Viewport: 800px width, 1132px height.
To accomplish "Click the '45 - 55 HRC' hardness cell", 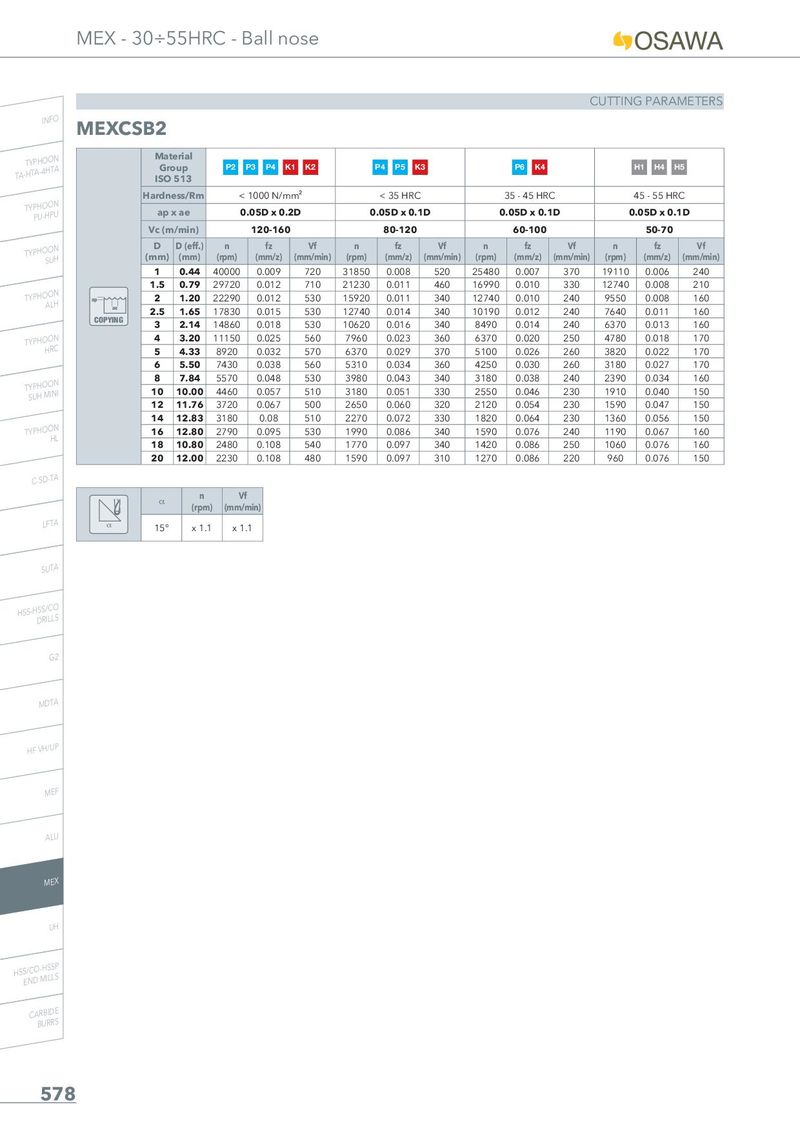I will (659, 195).
